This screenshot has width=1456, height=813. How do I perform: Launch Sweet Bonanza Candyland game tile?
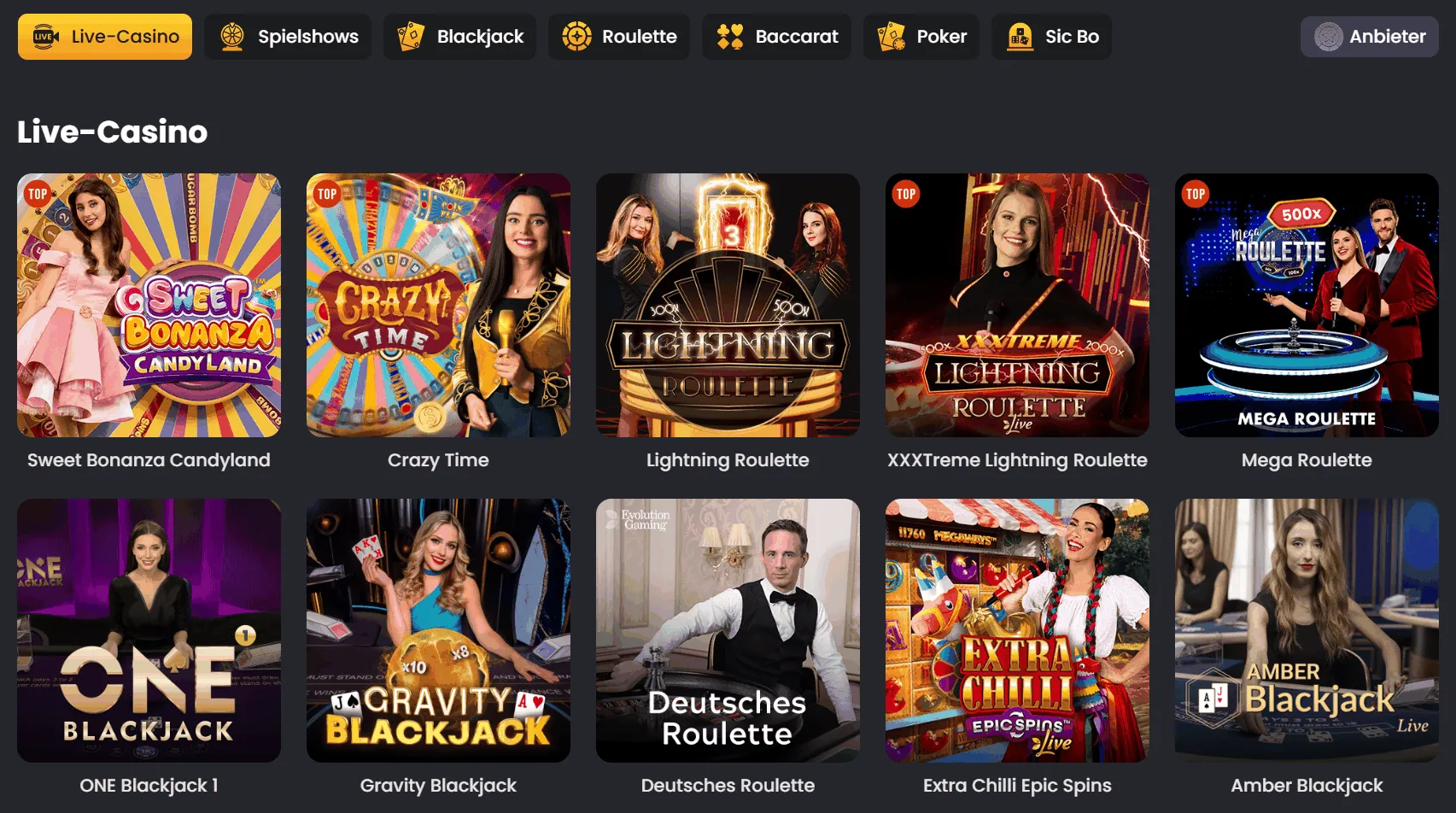coord(149,305)
